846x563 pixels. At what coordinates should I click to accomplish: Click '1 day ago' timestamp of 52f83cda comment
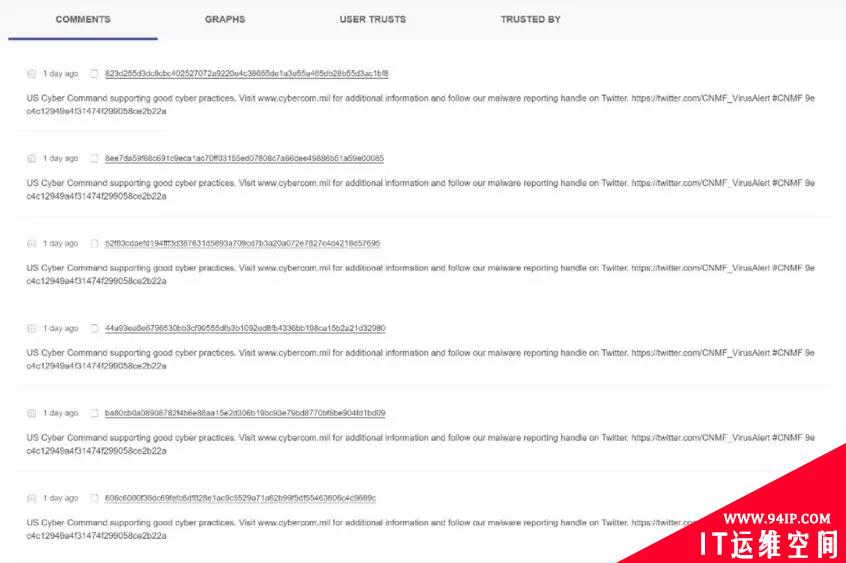tap(60, 243)
